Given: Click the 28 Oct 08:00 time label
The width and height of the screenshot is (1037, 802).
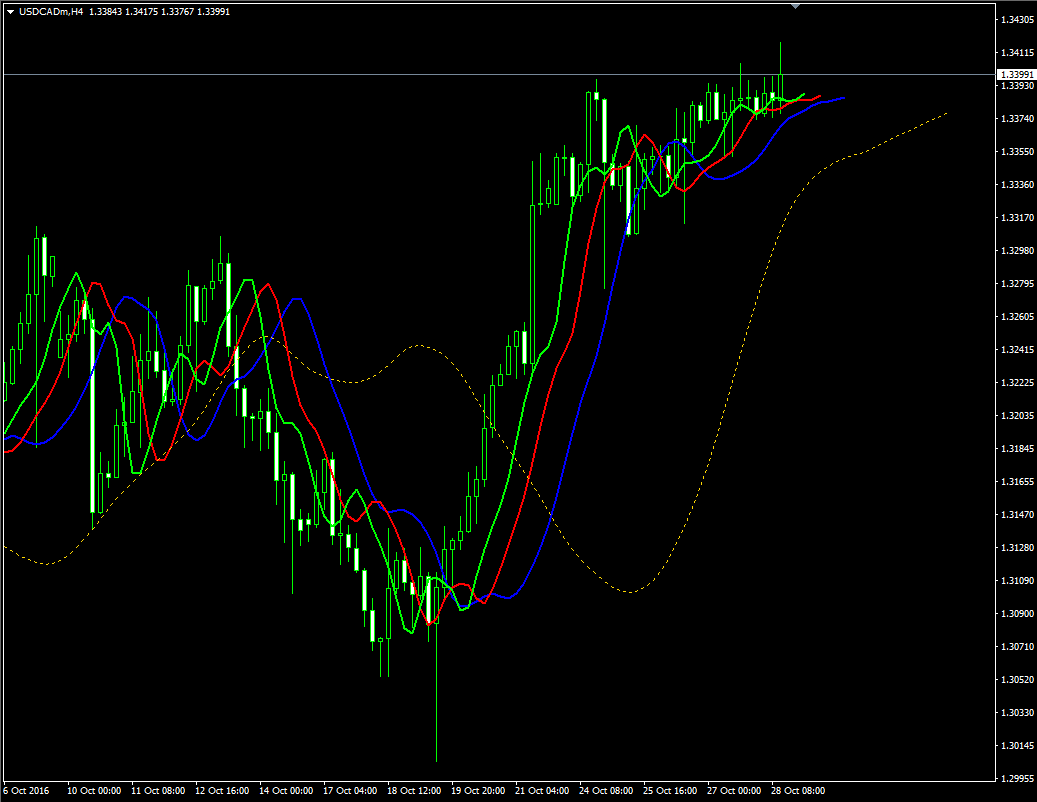Looking at the screenshot, I should click(798, 791).
